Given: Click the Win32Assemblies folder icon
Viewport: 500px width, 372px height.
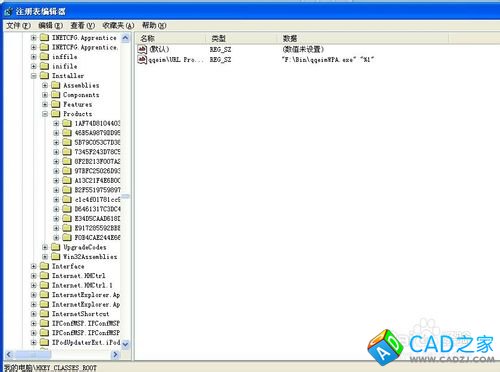Looking at the screenshot, I should 56,257.
